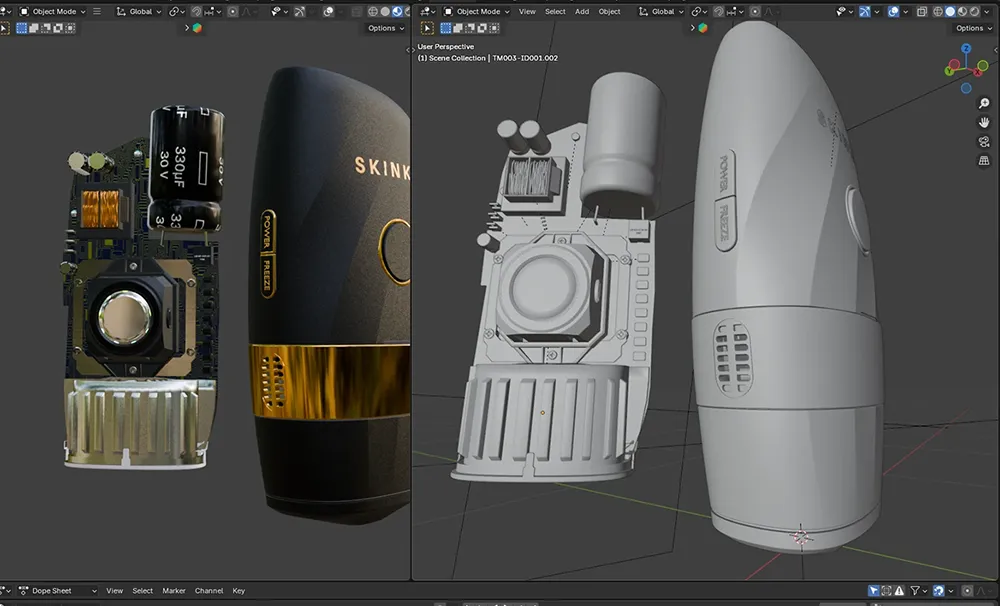Image resolution: width=1000 pixels, height=606 pixels.
Task: Open Dope Sheet filter funnel dropdown
Action: point(919,591)
